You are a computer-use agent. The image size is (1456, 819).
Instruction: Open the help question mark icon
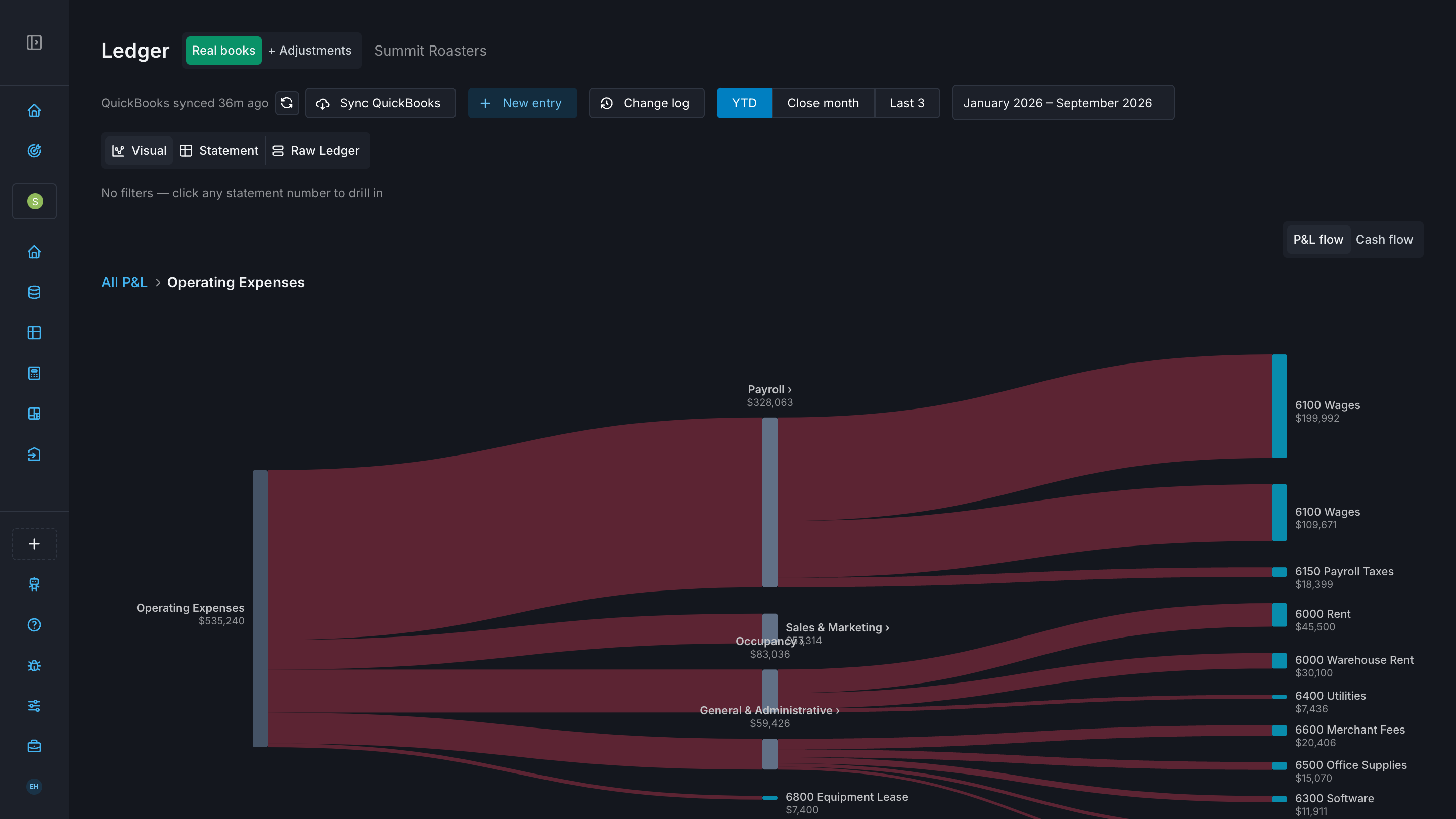pyautogui.click(x=34, y=624)
